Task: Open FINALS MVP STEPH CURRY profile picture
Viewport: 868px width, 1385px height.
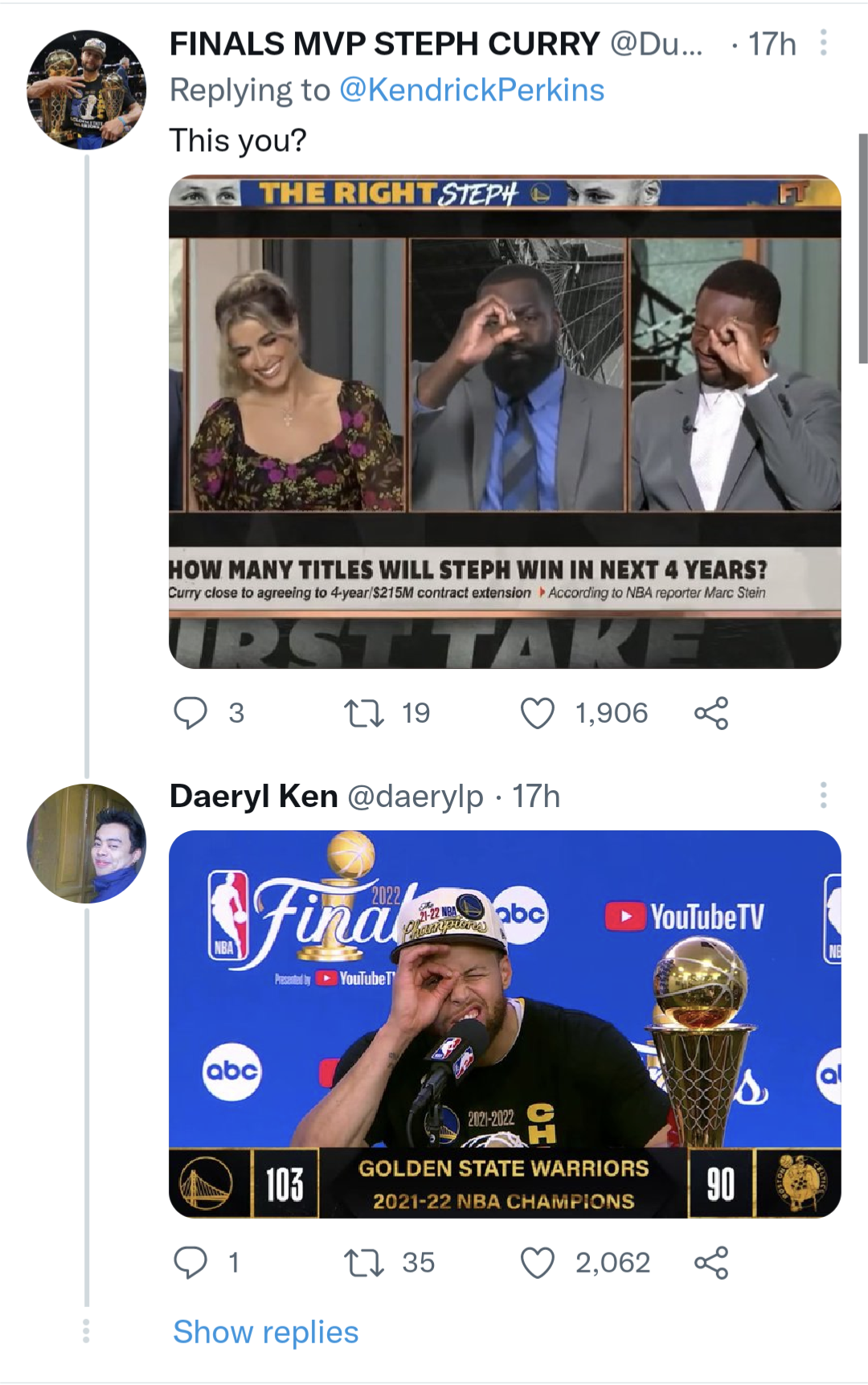Action: tap(87, 90)
